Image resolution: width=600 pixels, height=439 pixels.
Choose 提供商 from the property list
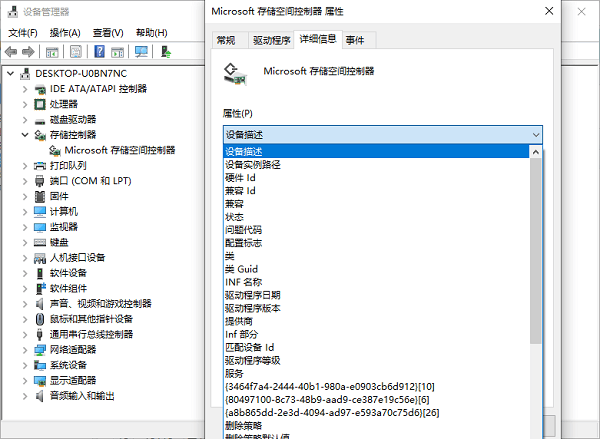pyautogui.click(x=377, y=321)
